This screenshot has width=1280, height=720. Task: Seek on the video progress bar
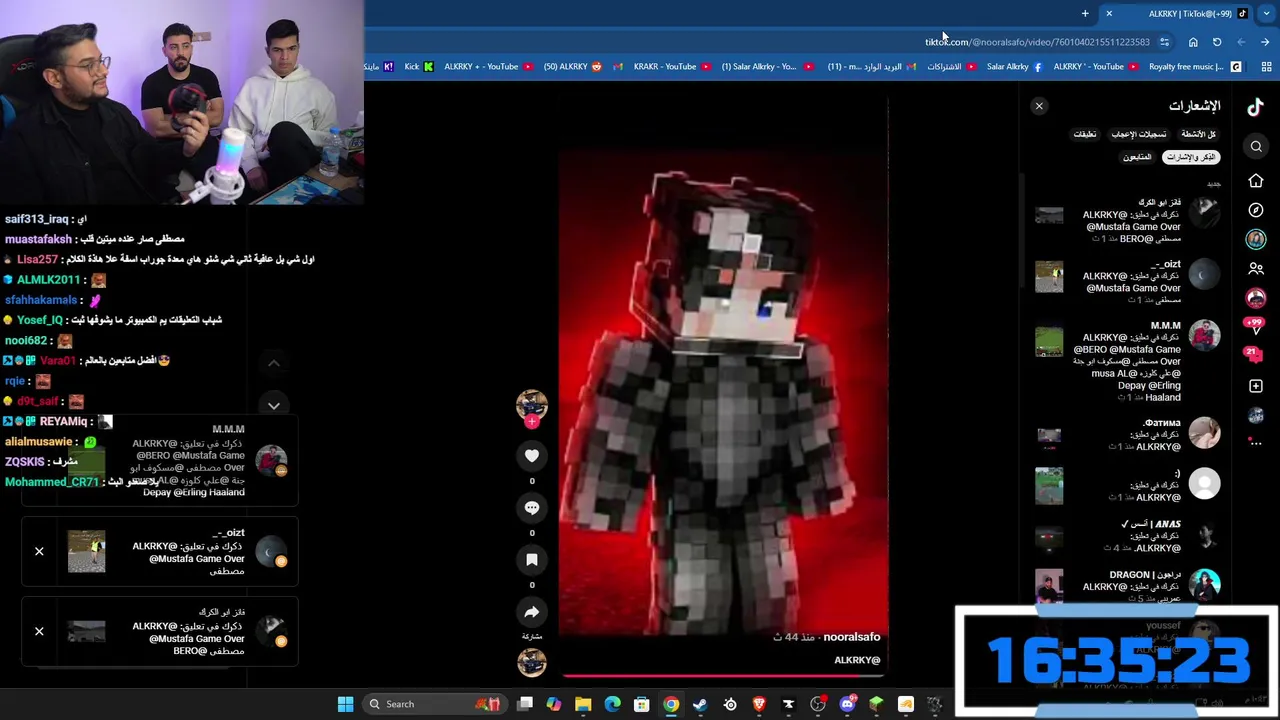click(x=723, y=675)
